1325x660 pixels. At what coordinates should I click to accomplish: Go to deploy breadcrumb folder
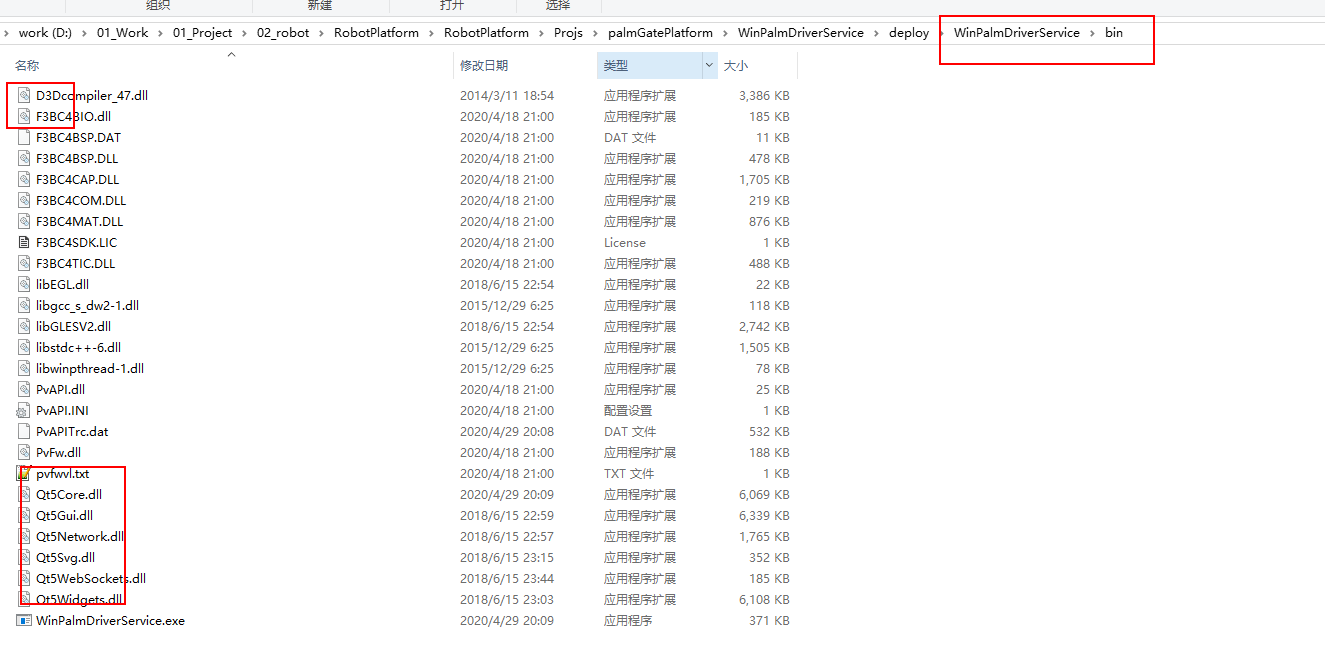pos(909,33)
